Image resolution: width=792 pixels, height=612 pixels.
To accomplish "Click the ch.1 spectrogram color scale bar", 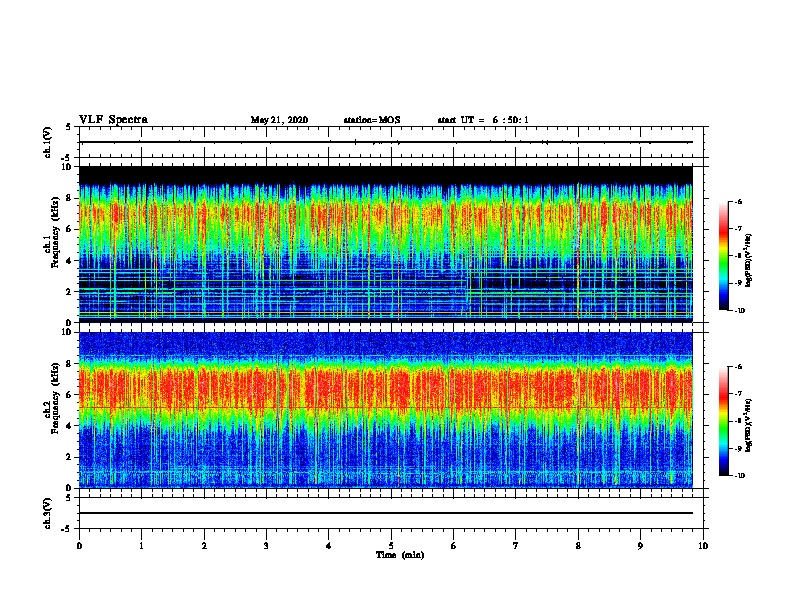I will click(723, 256).
